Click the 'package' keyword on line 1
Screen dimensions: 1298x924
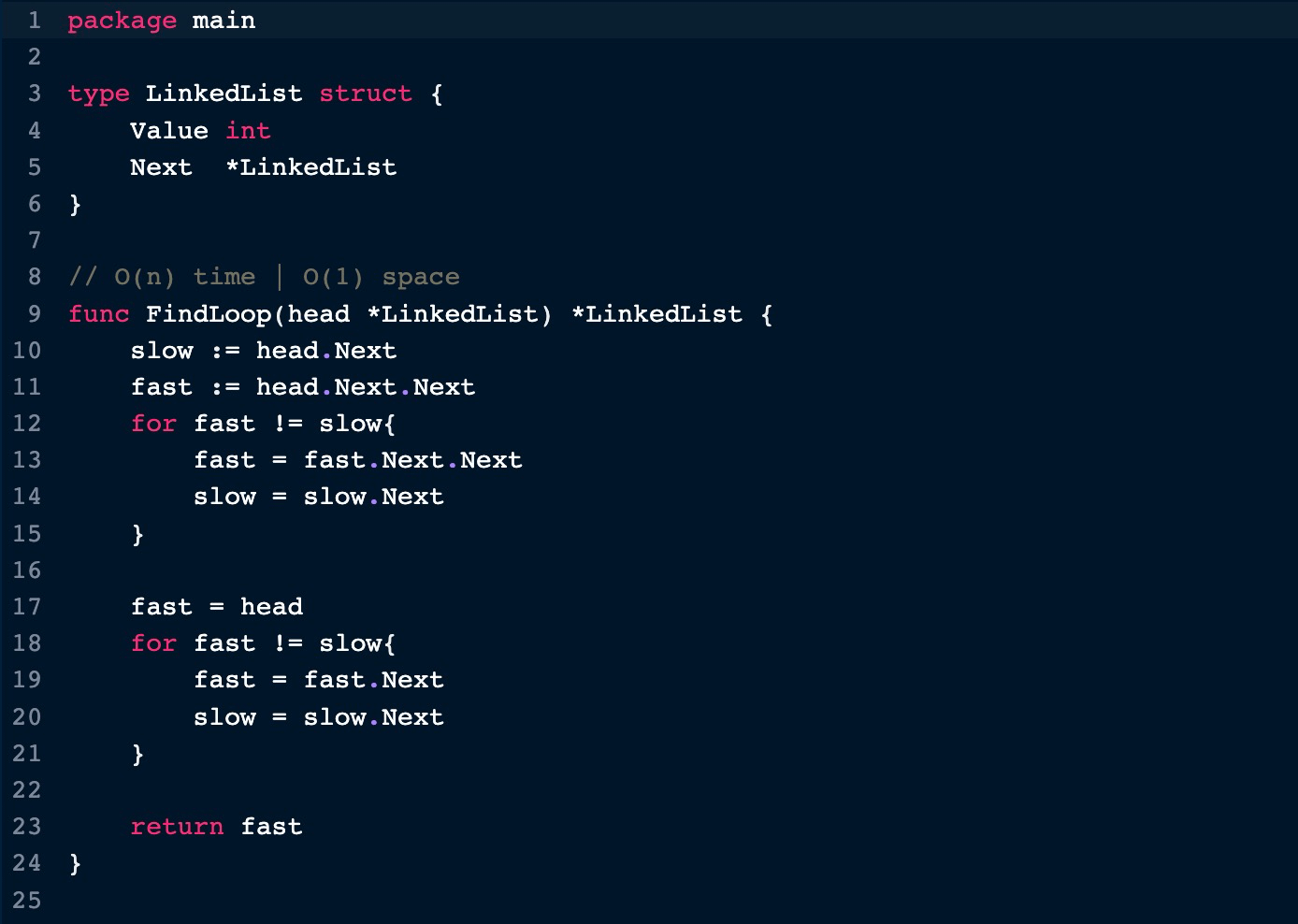point(122,21)
